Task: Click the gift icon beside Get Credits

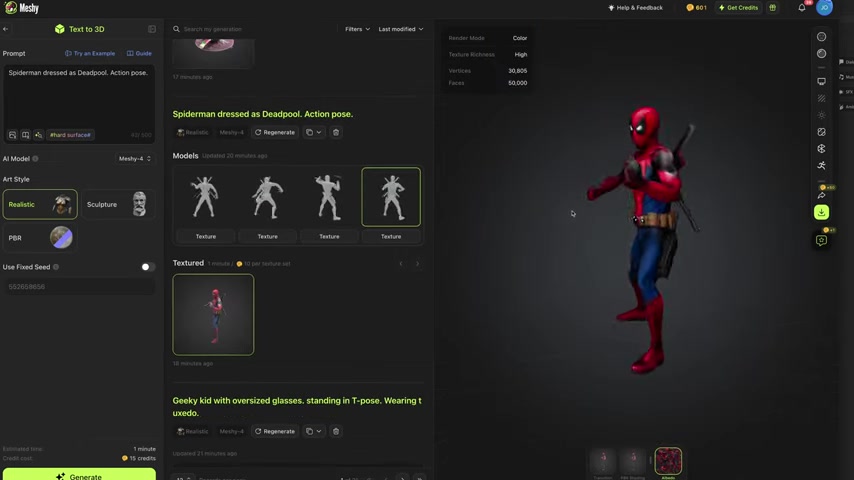Action: [772, 8]
